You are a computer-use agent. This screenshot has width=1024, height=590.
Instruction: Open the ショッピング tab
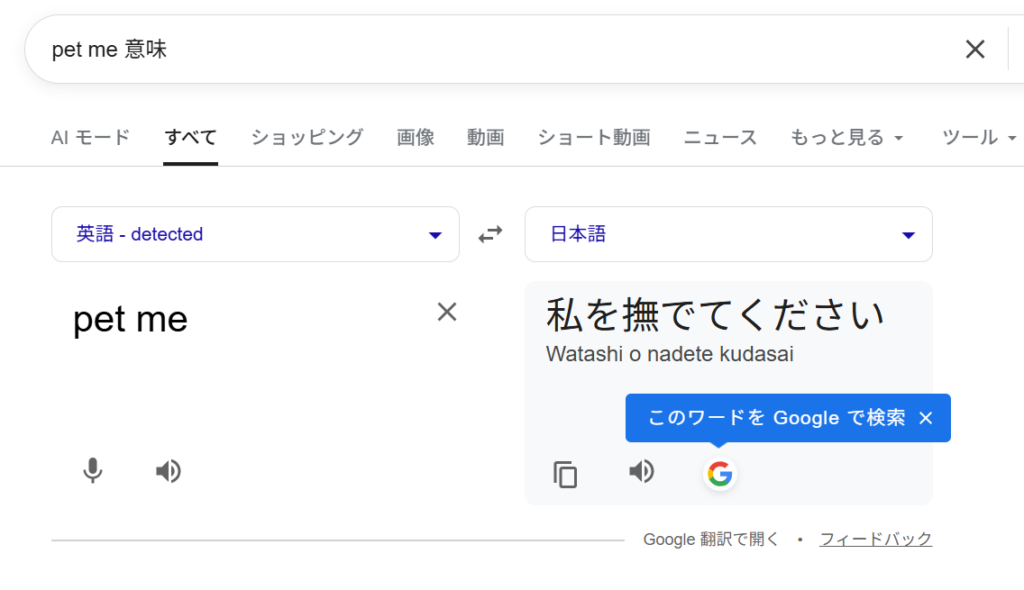(307, 138)
